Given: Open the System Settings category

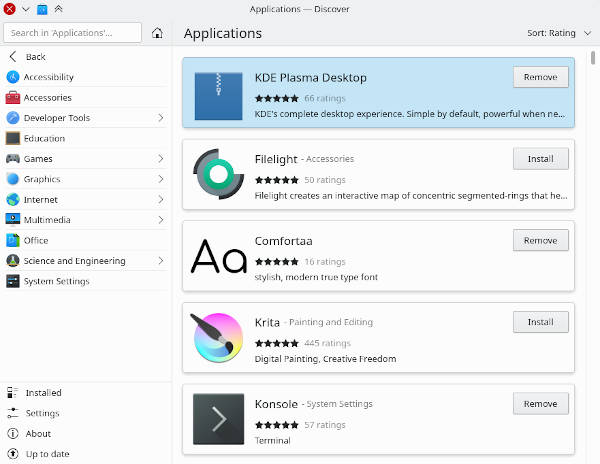Looking at the screenshot, I should tap(86, 281).
